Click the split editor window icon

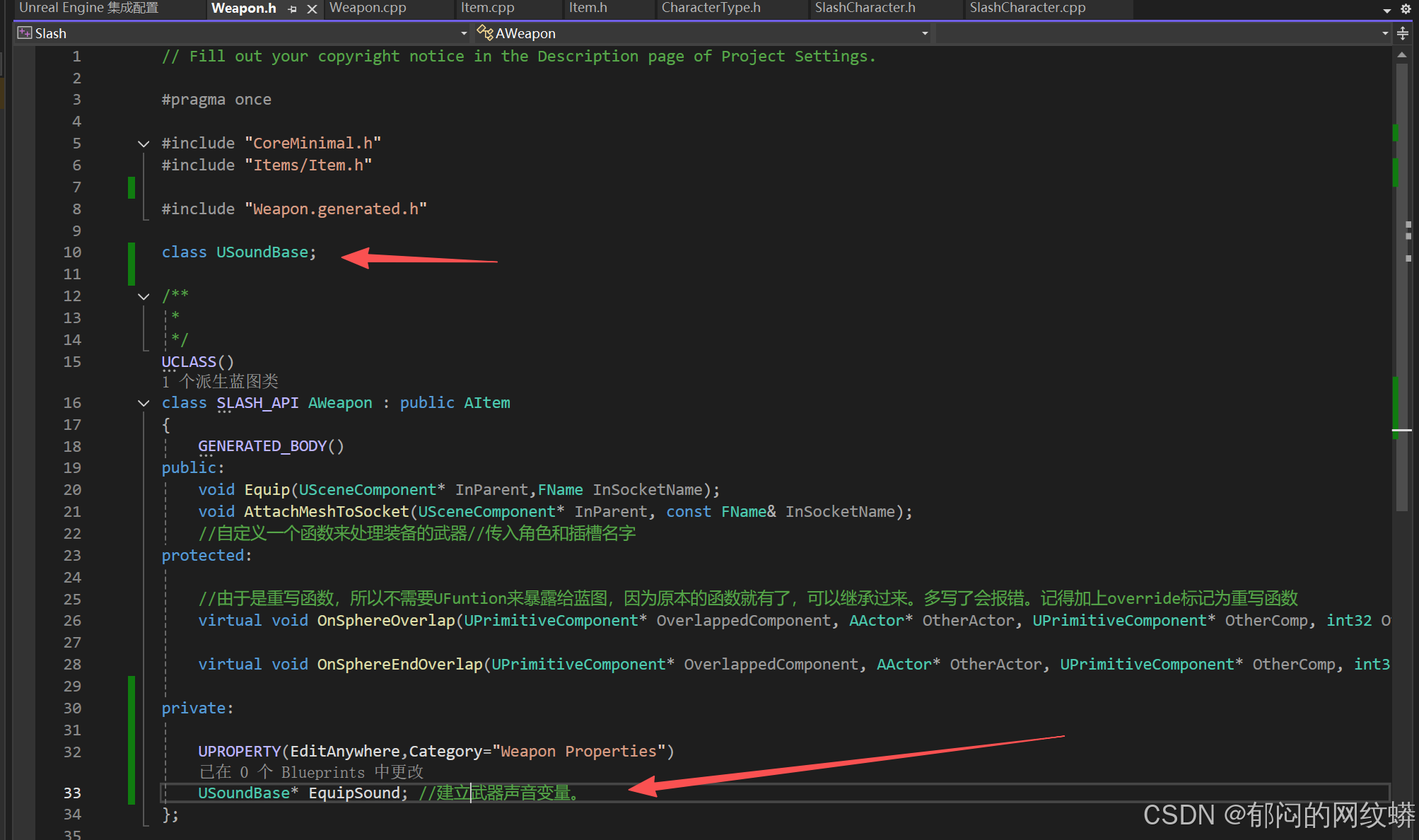coord(1403,33)
